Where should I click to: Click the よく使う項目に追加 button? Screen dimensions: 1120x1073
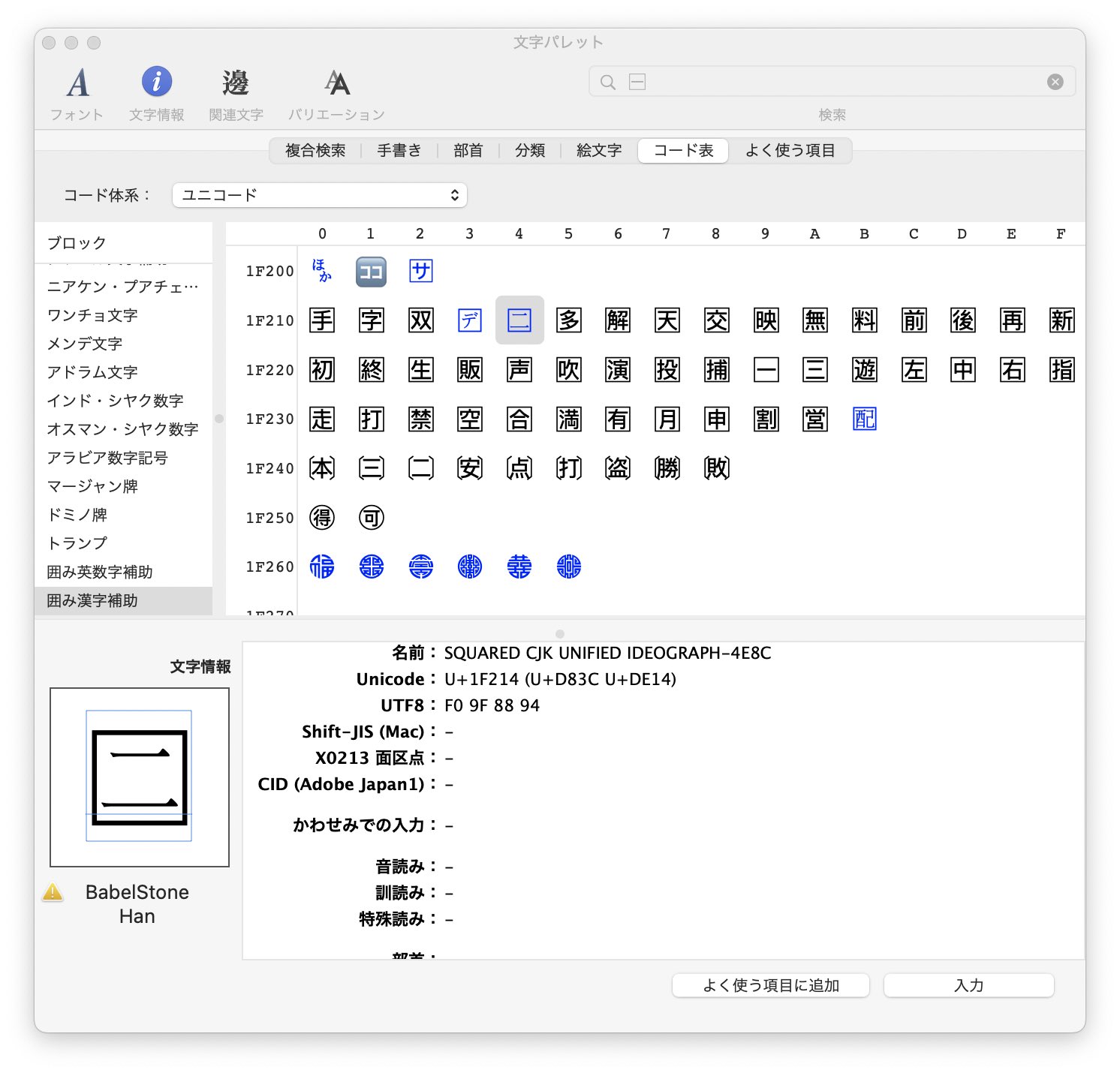coord(771,985)
